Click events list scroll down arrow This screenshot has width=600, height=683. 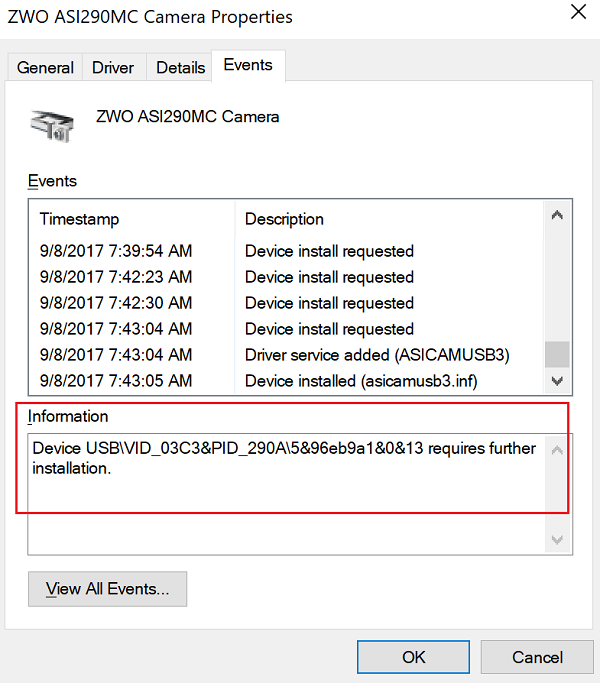(x=557, y=381)
